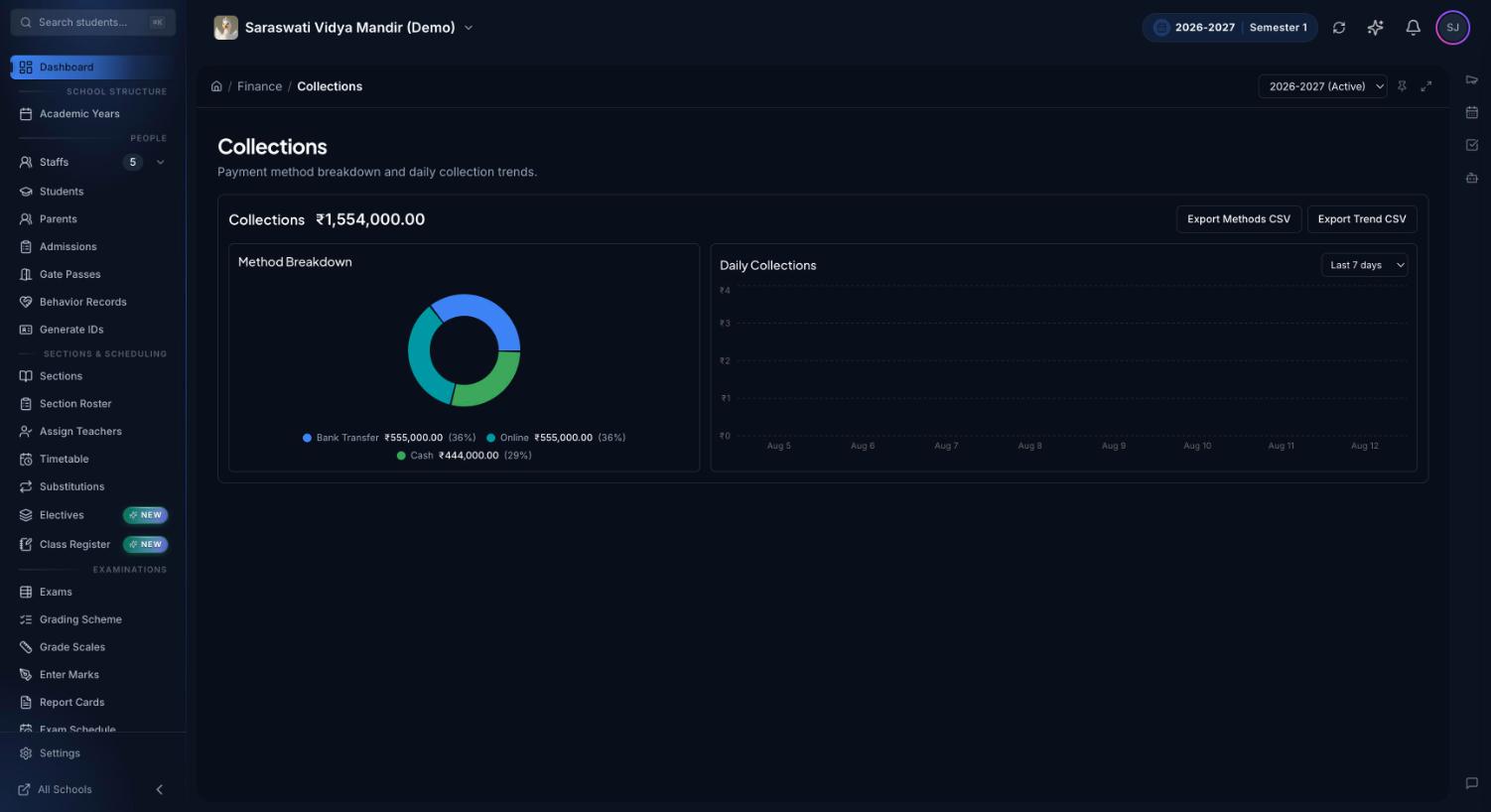
Task: Expand page to fullscreen icon
Action: point(1426,86)
